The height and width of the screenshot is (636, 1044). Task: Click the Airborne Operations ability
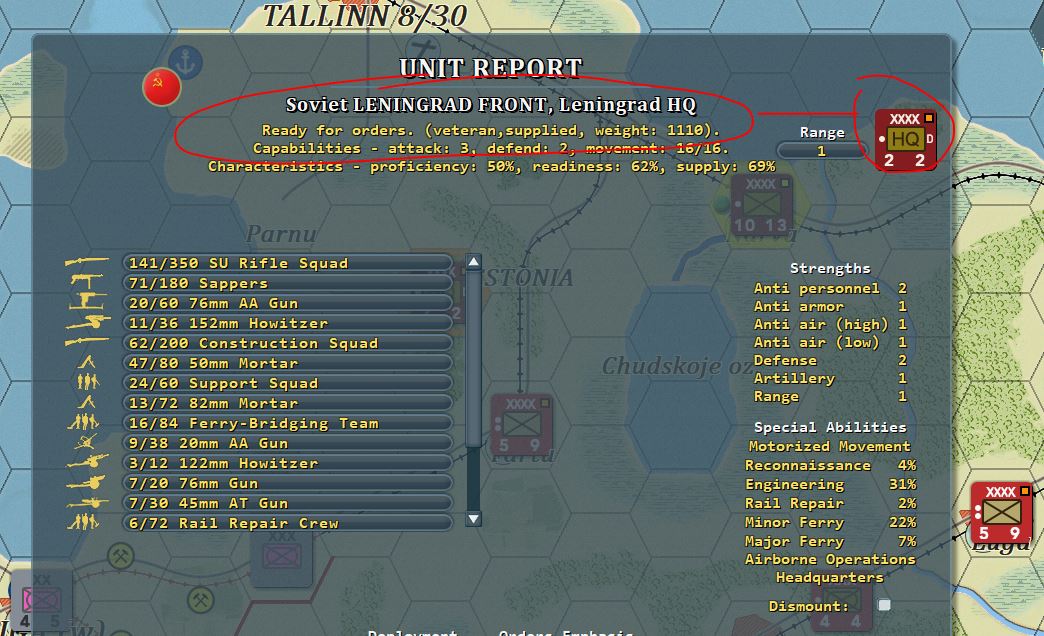830,559
